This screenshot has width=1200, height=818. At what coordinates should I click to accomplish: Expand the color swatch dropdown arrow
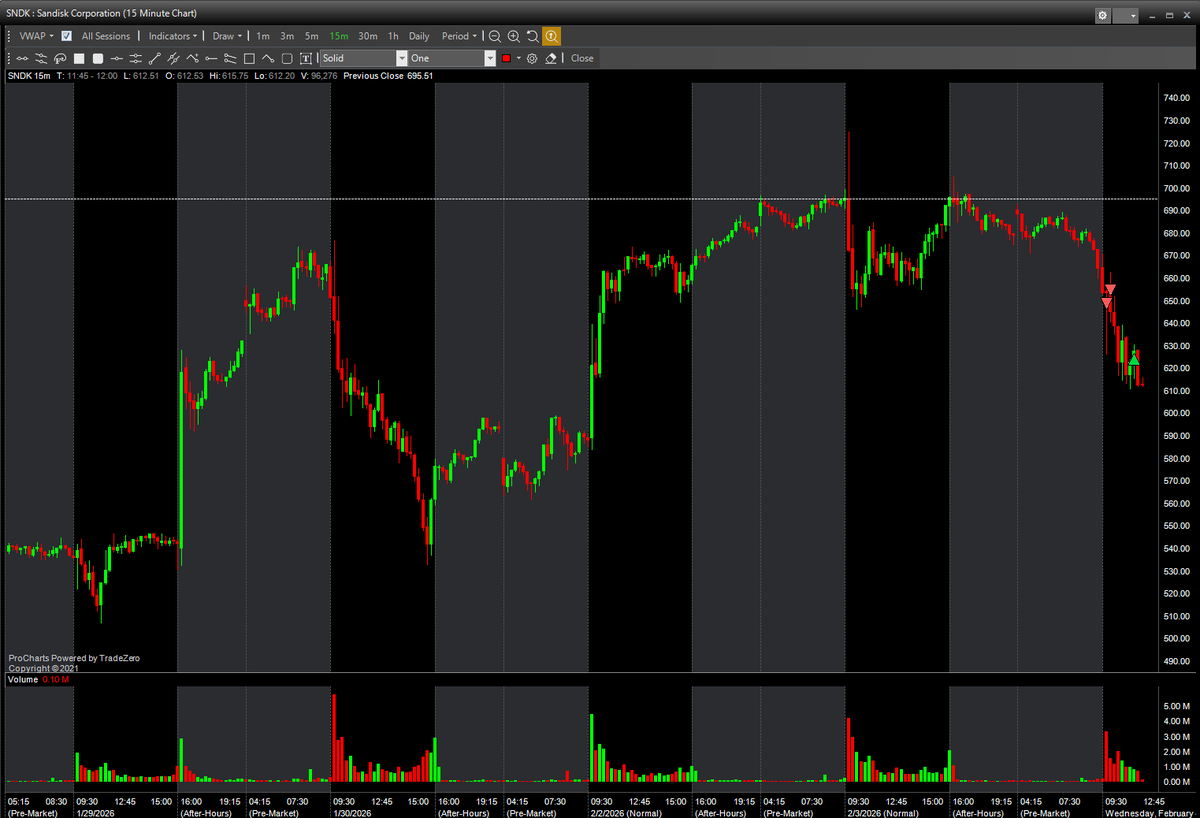[x=518, y=58]
